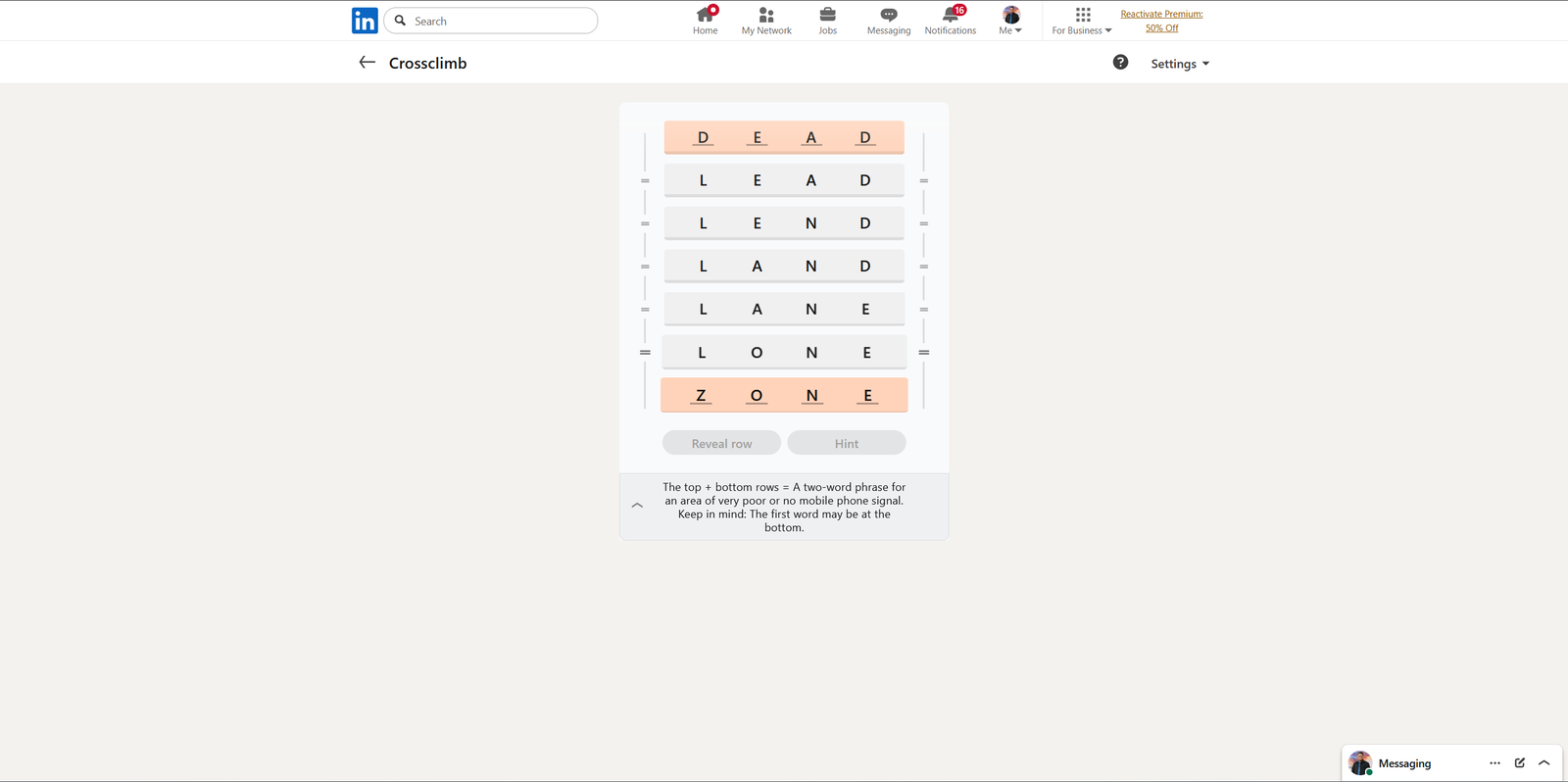Expand the Me profile menu
The height and width of the screenshot is (782, 1568).
click(1010, 21)
